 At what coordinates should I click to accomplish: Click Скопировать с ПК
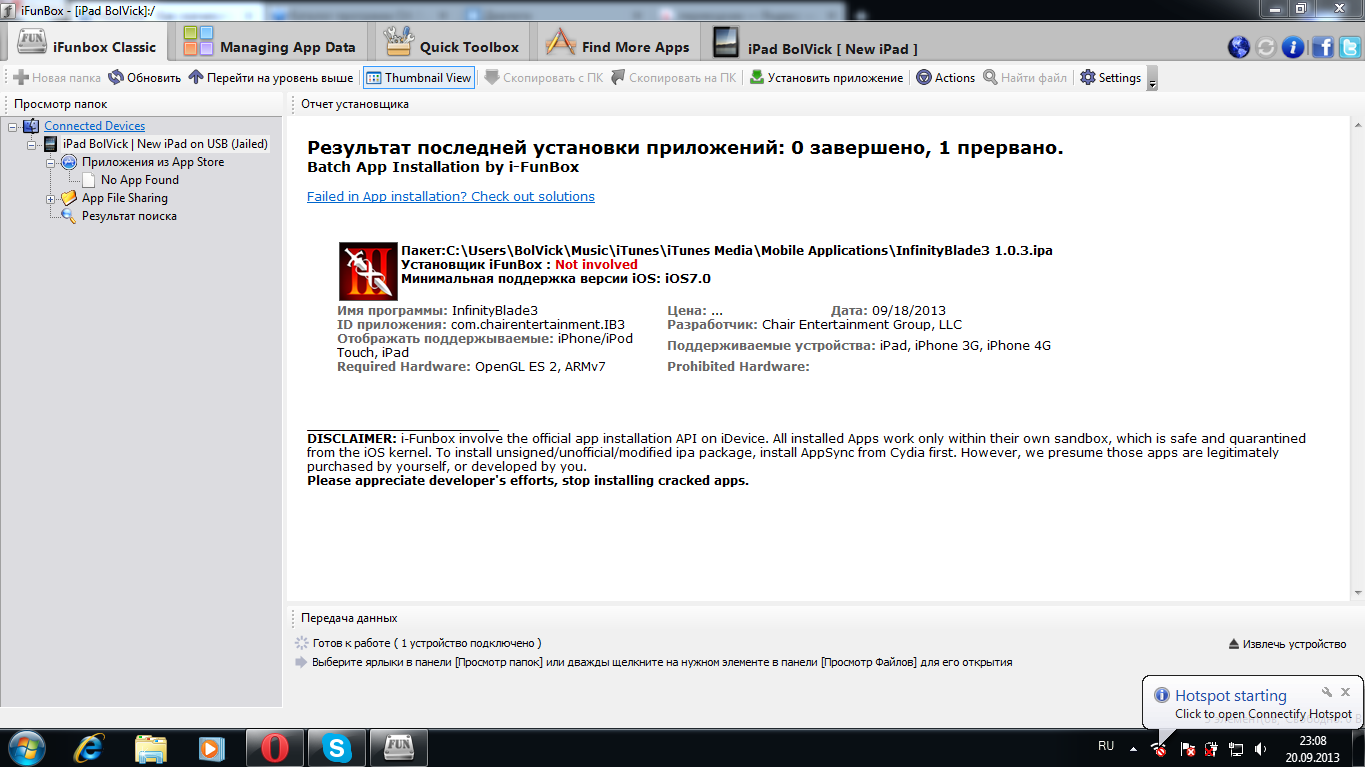(x=543, y=78)
